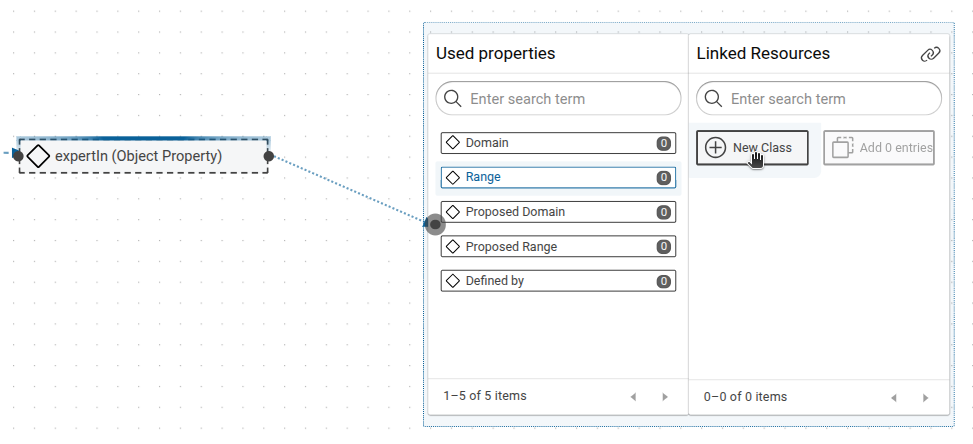
Task: Go to next page of Used properties
Action: (665, 397)
